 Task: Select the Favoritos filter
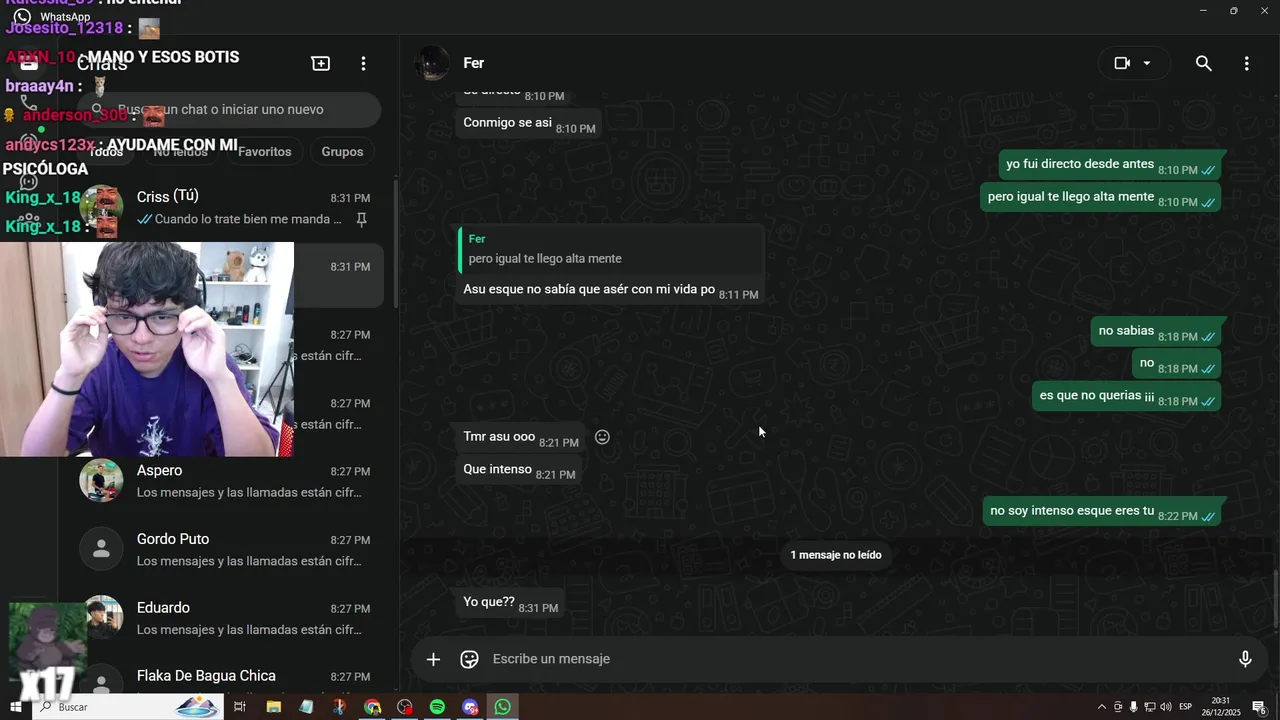265,152
